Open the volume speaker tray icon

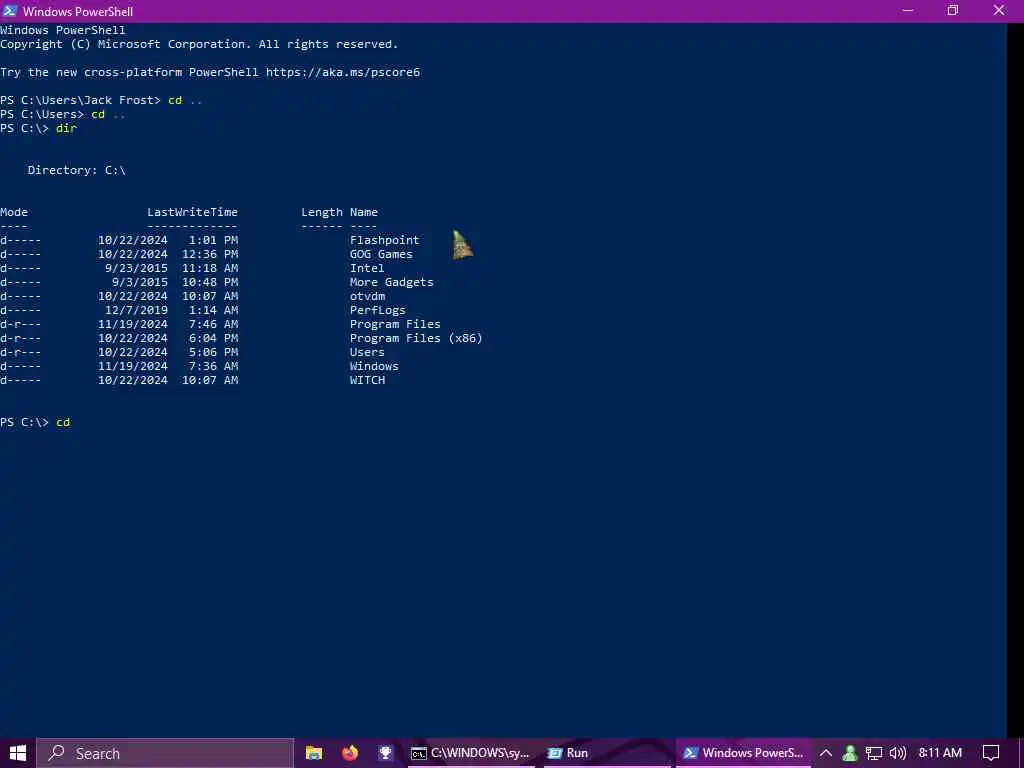coord(898,753)
